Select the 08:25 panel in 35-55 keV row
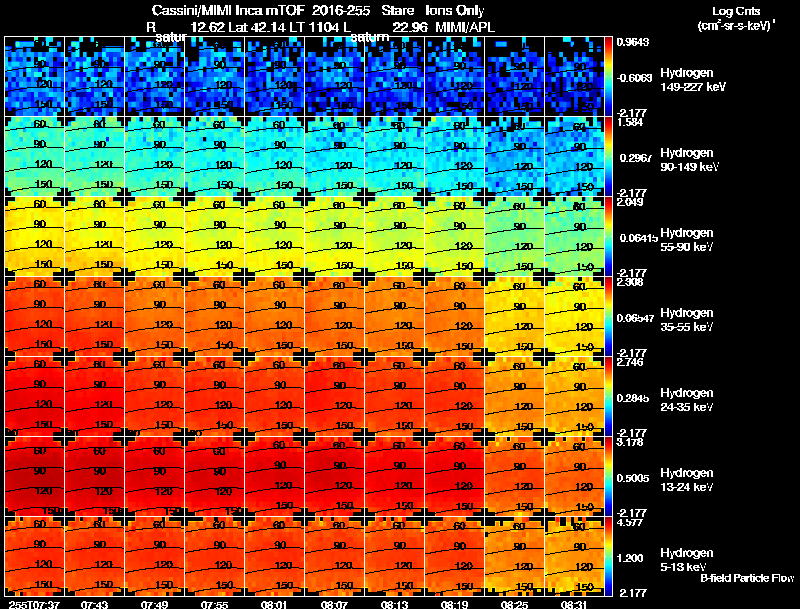 pos(515,316)
